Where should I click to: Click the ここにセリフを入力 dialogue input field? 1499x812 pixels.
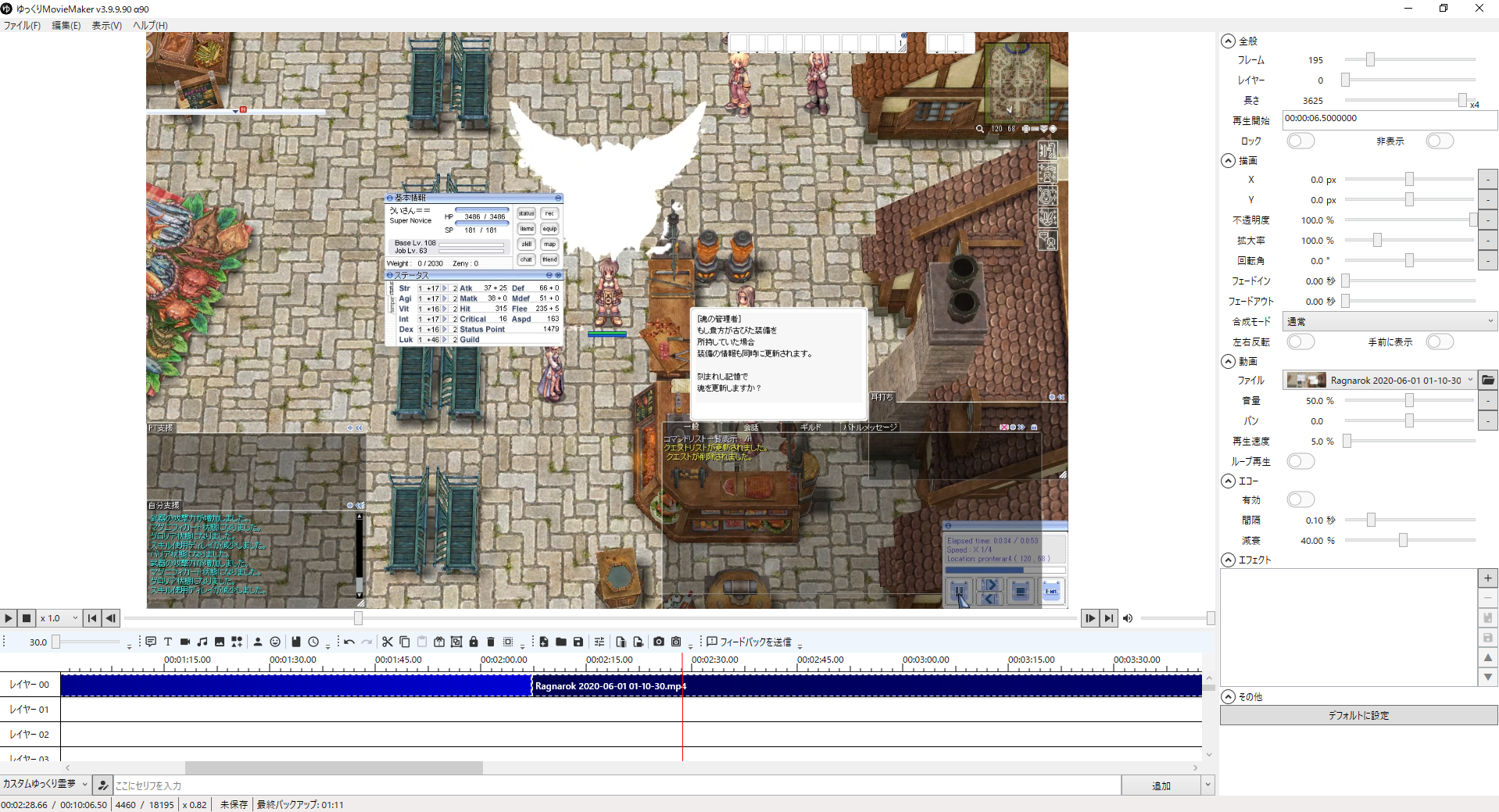click(617, 785)
